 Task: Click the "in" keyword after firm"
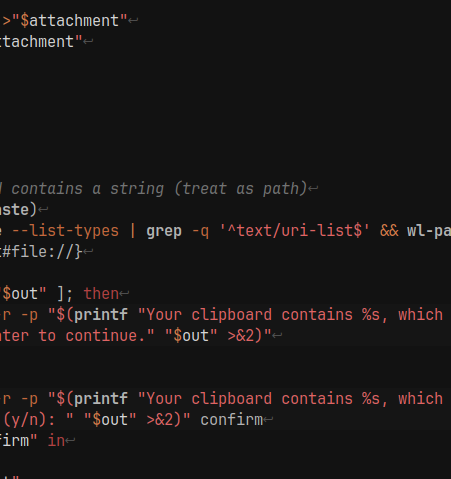56,441
